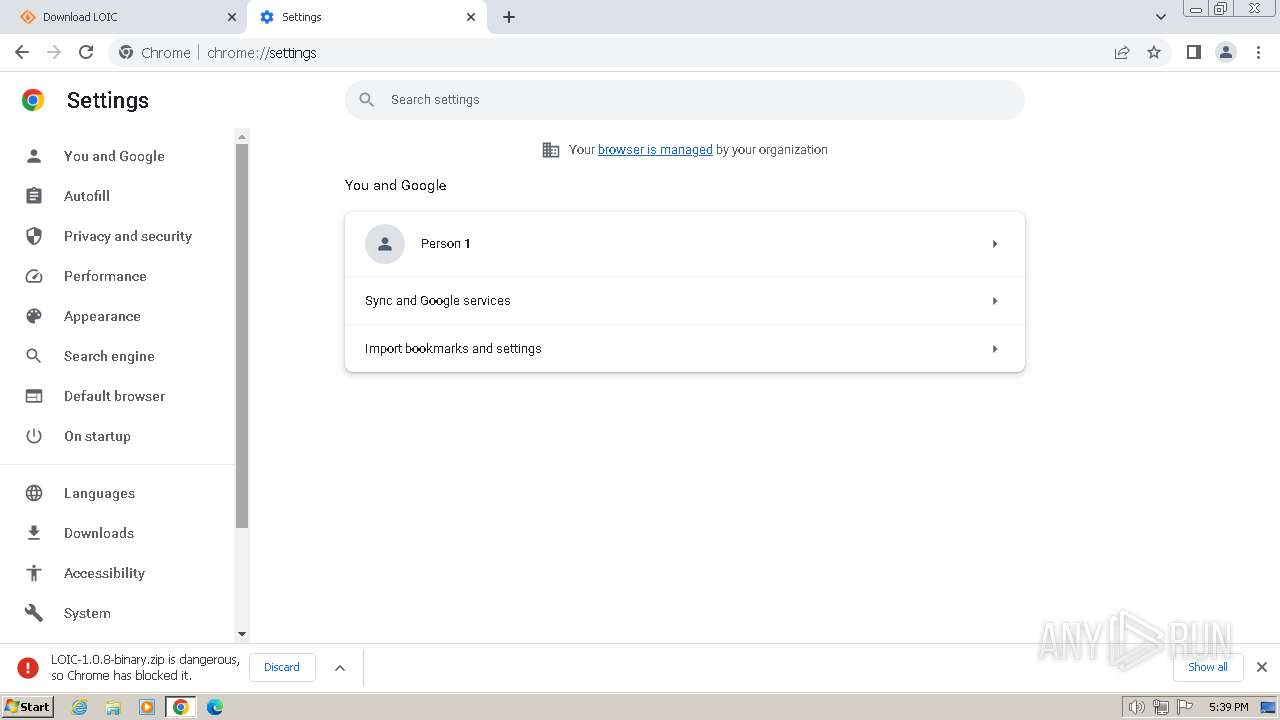Viewport: 1280px width, 720px height.
Task: Open File Explorer from the taskbar
Action: 113,707
